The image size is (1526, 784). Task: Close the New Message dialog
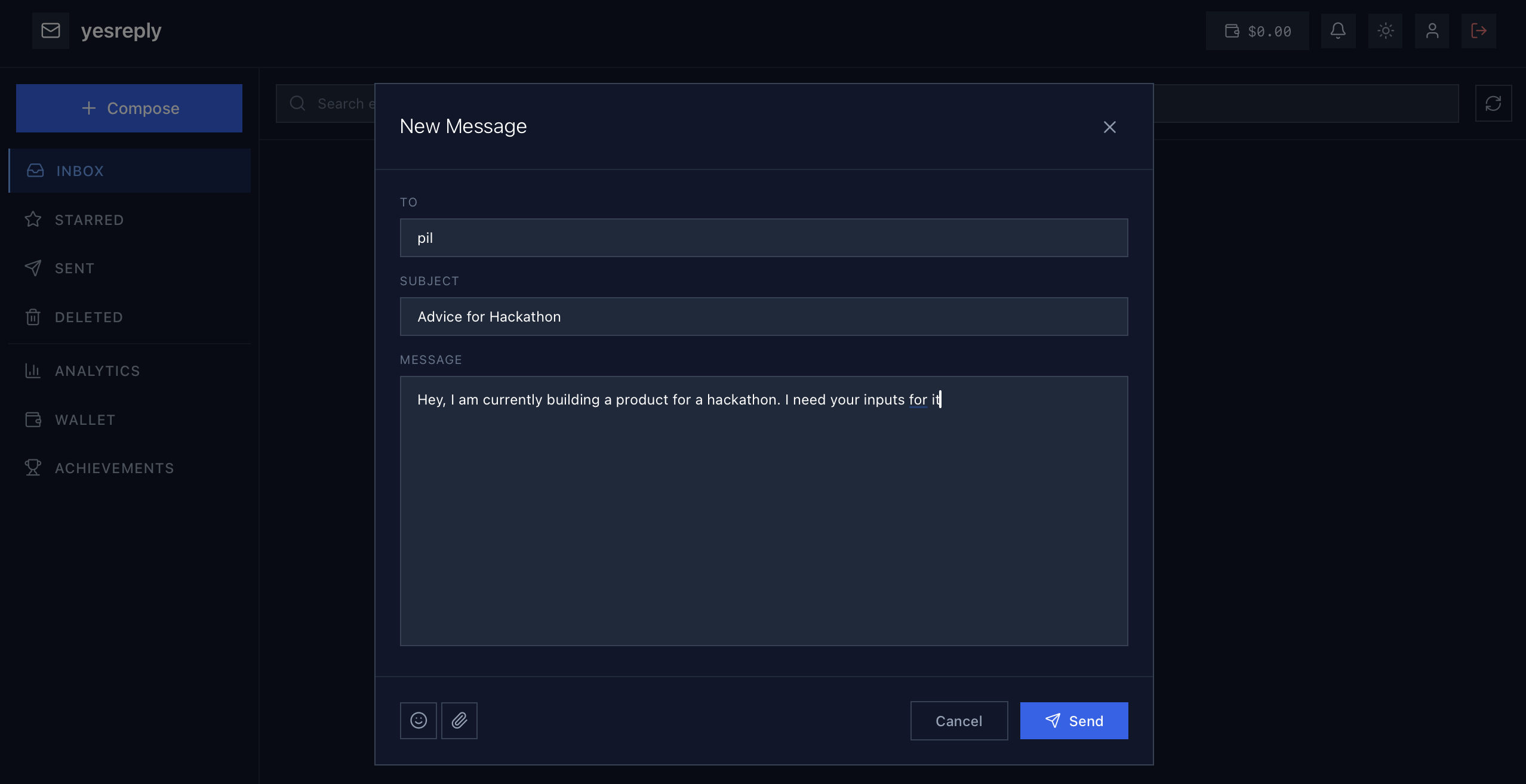[x=1109, y=127]
